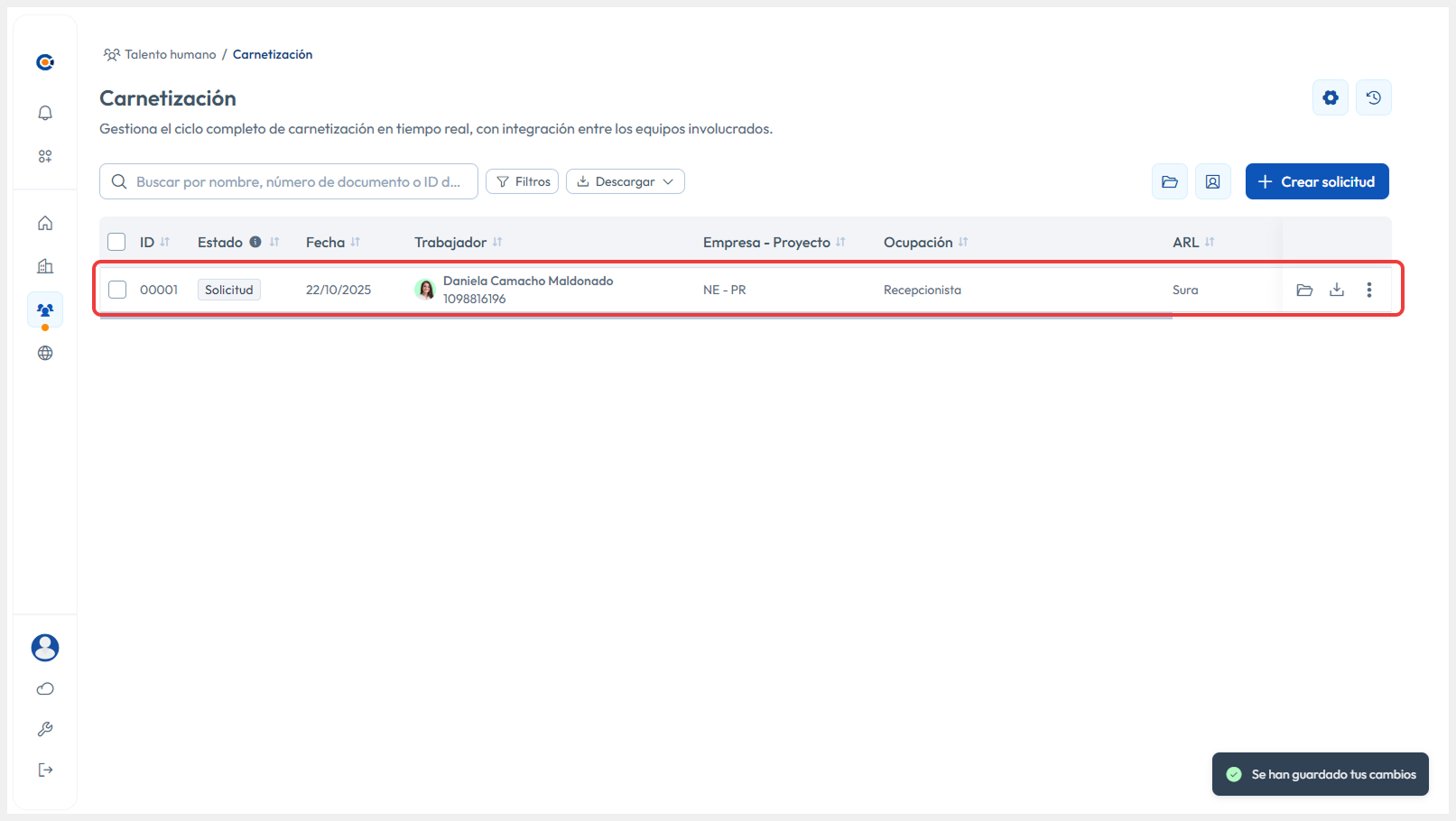This screenshot has width=1456, height=821.
Task: Select the header checkbox to select all rows
Action: [116, 242]
